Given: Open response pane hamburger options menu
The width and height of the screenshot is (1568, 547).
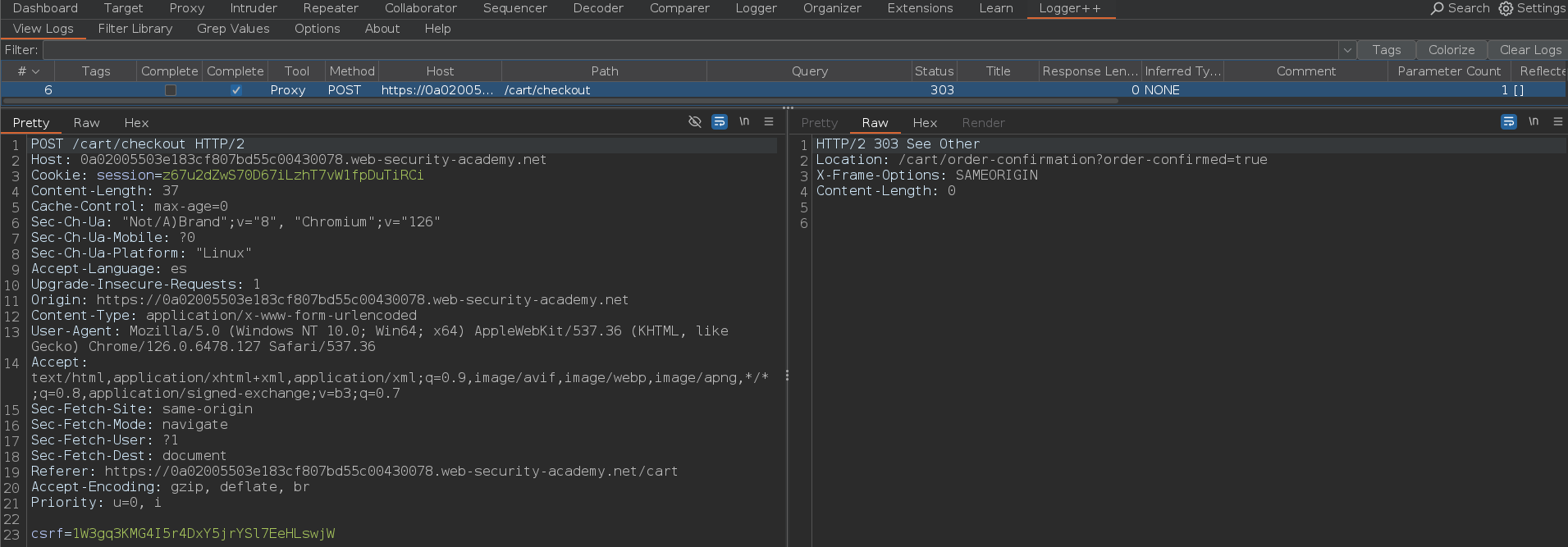Looking at the screenshot, I should pyautogui.click(x=1558, y=121).
